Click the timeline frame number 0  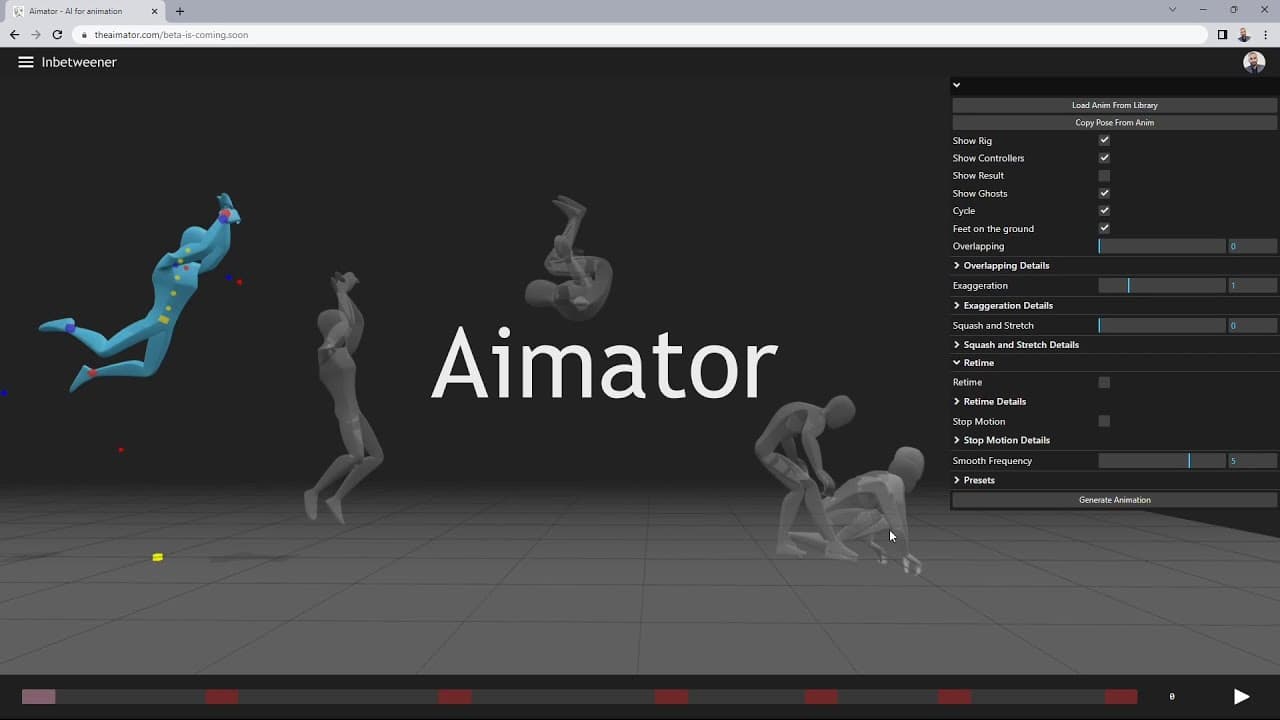click(x=1172, y=697)
